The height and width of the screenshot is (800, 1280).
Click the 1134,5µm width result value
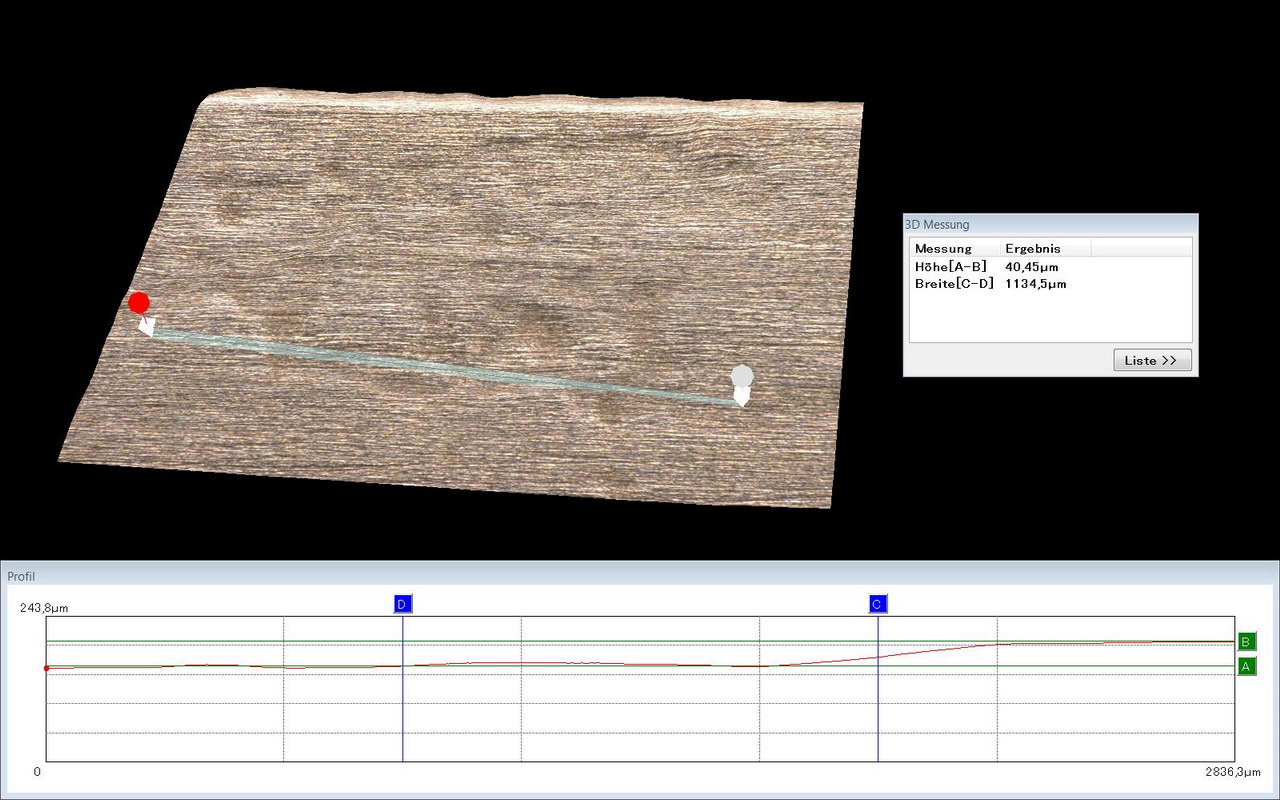(1035, 284)
